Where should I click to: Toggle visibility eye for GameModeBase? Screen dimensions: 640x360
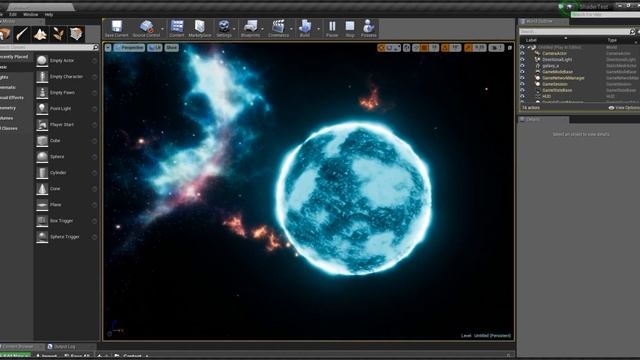coord(522,71)
